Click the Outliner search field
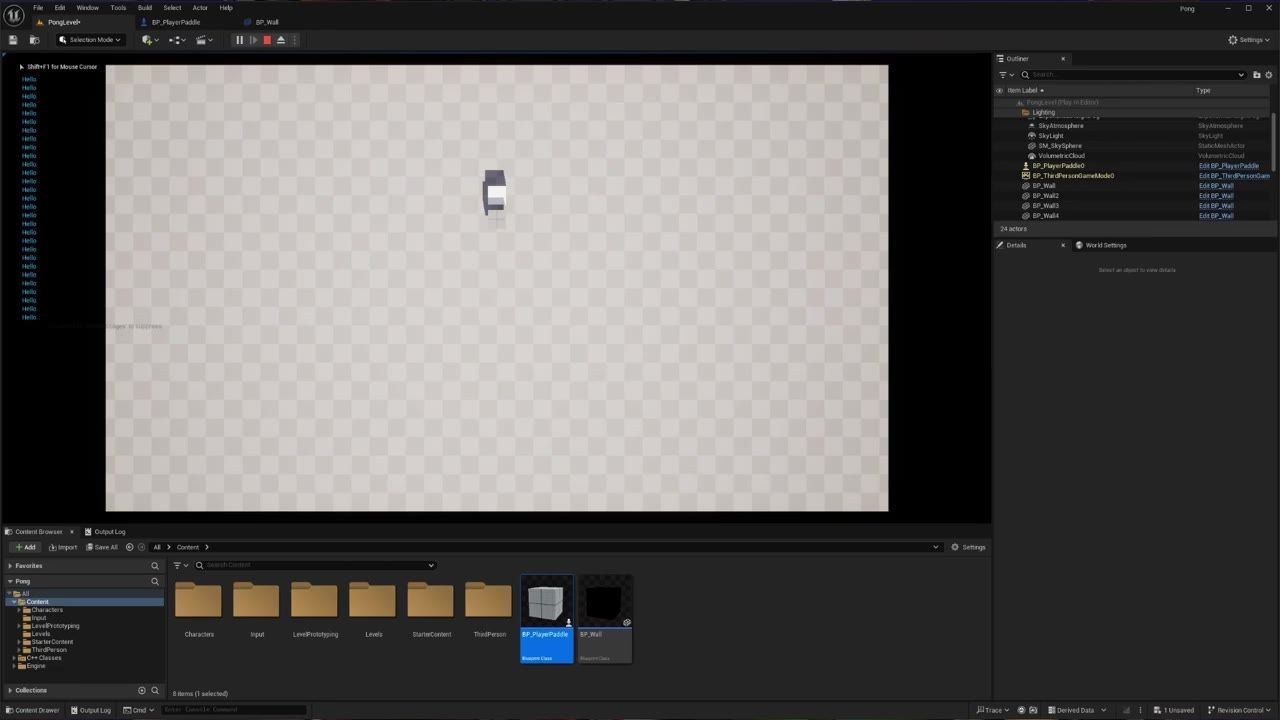Viewport: 1280px width, 720px height. [x=1134, y=75]
